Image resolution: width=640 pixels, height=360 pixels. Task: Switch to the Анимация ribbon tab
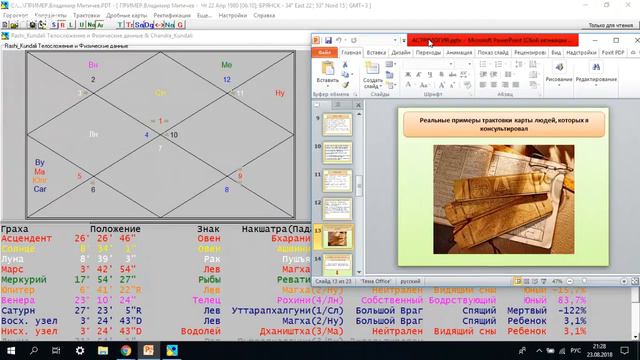pos(459,53)
